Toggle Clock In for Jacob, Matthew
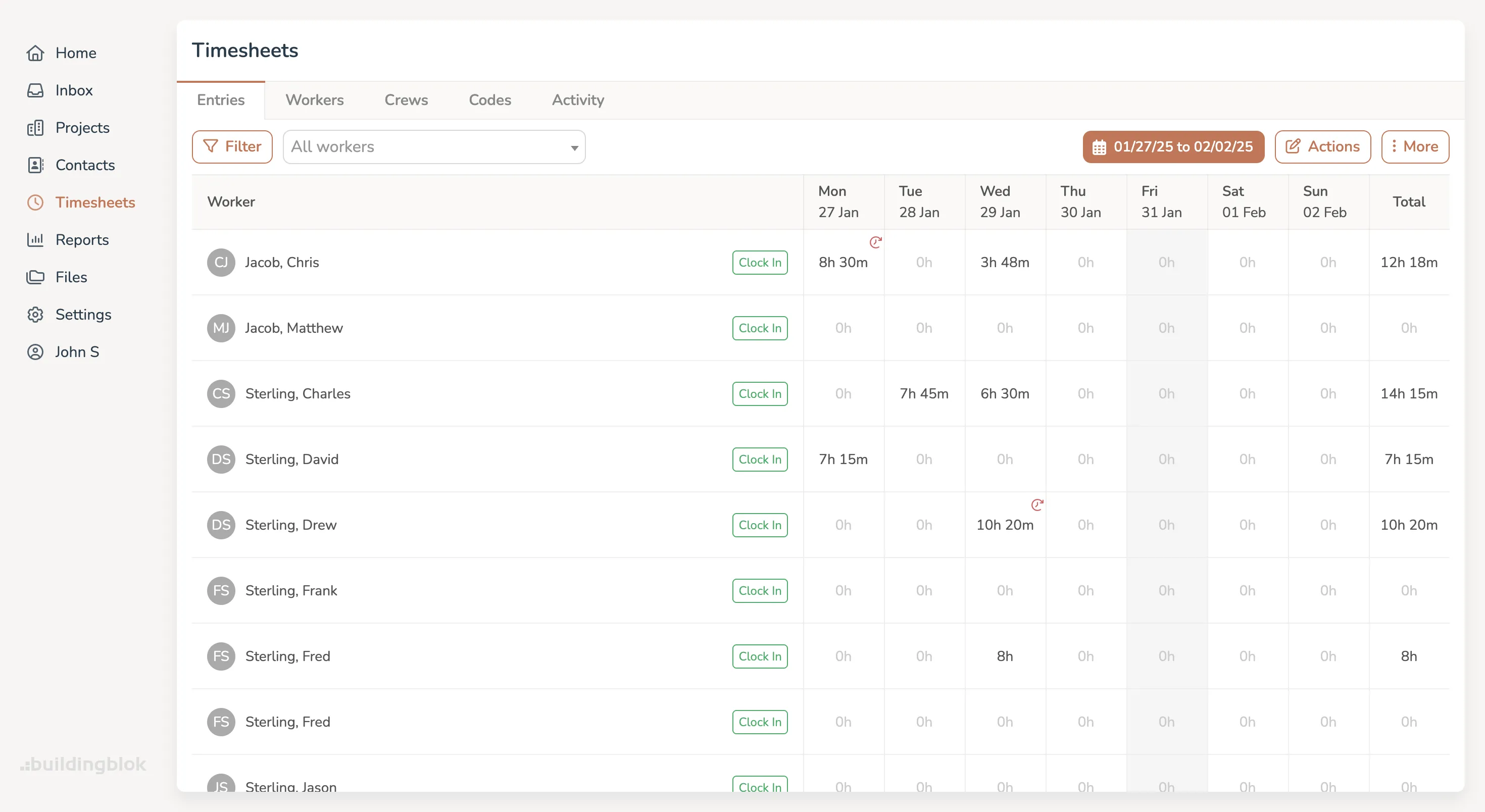Screen dimensions: 1485x812 pos(759,328)
